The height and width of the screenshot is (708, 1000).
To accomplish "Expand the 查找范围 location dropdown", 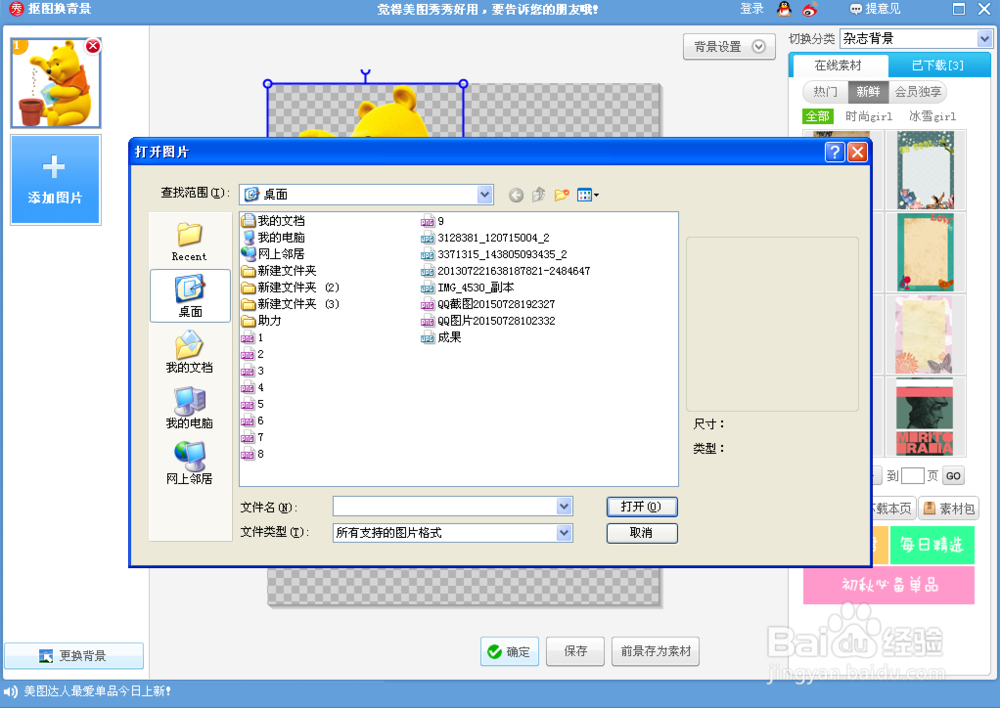I will 485,194.
